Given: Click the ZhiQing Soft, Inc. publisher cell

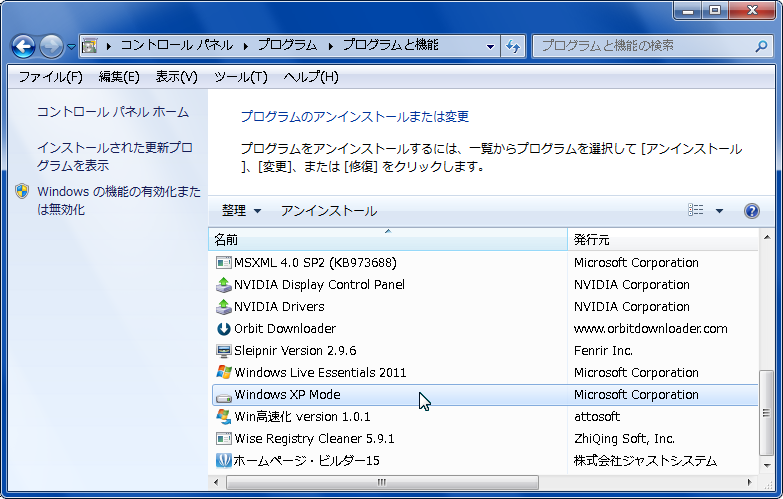Looking at the screenshot, I should point(624,439).
